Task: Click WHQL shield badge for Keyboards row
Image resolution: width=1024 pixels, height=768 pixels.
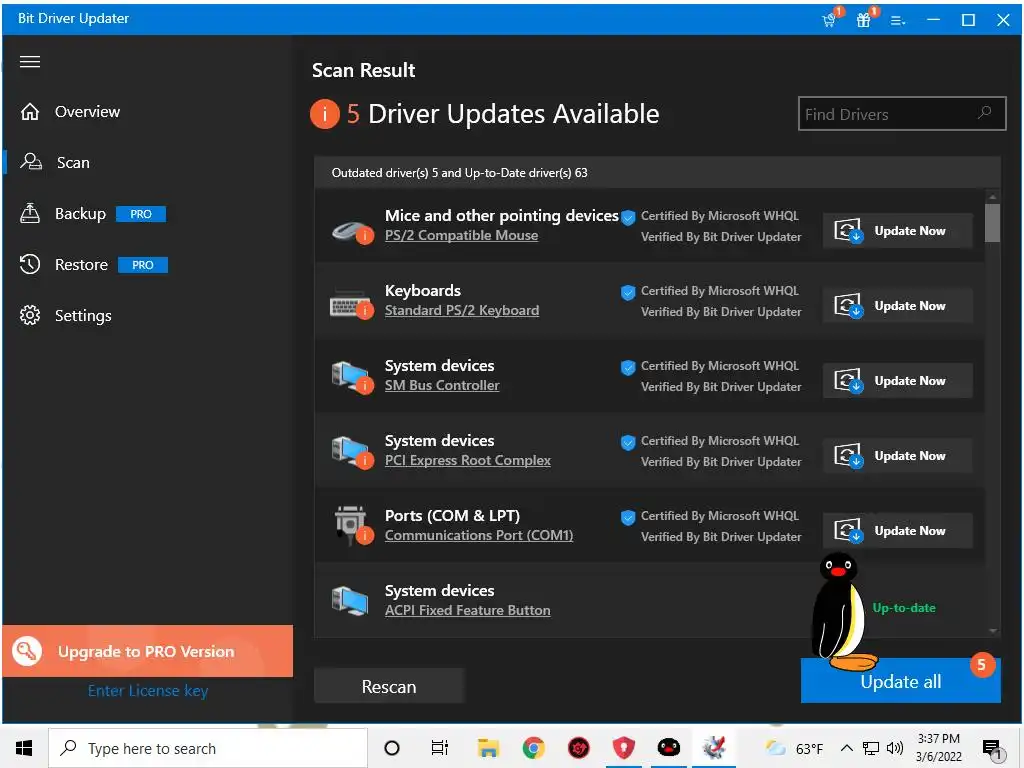Action: (x=628, y=293)
